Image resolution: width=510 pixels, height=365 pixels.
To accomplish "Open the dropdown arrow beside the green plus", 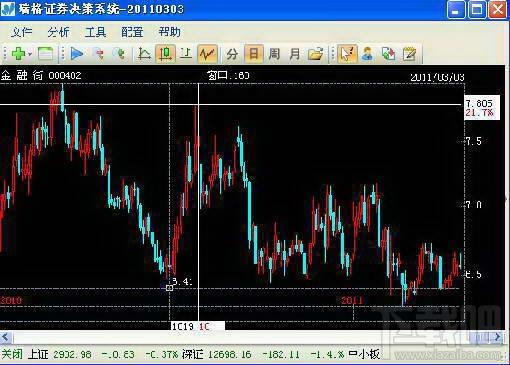I will (30, 54).
